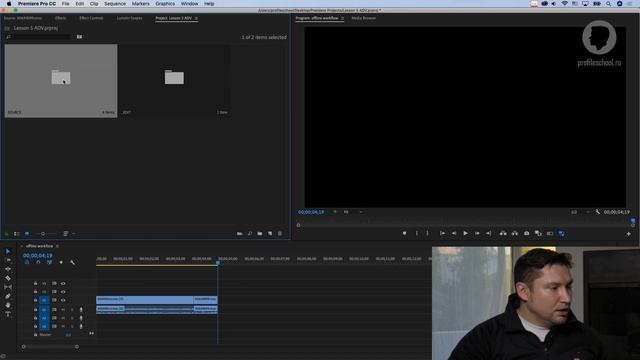Open offline workflow timeline panel menu
This screenshot has width=640, height=360.
pyautogui.click(x=57, y=246)
